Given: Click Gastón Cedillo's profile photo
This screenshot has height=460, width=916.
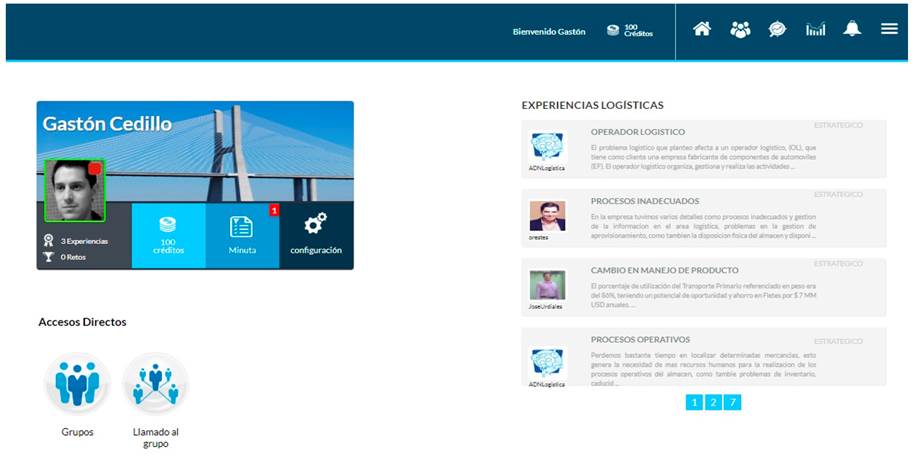Looking at the screenshot, I should (x=74, y=190).
